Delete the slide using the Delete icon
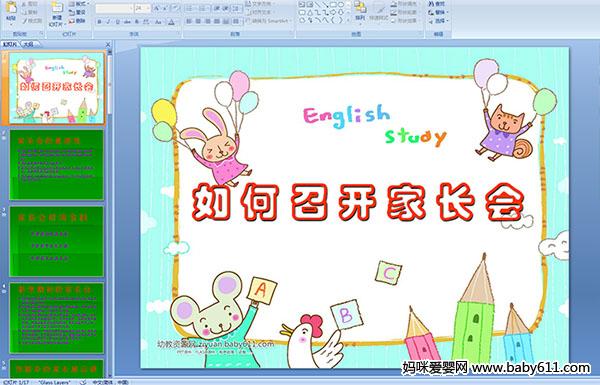Image resolution: width=600 pixels, height=385 pixels. click(72, 21)
